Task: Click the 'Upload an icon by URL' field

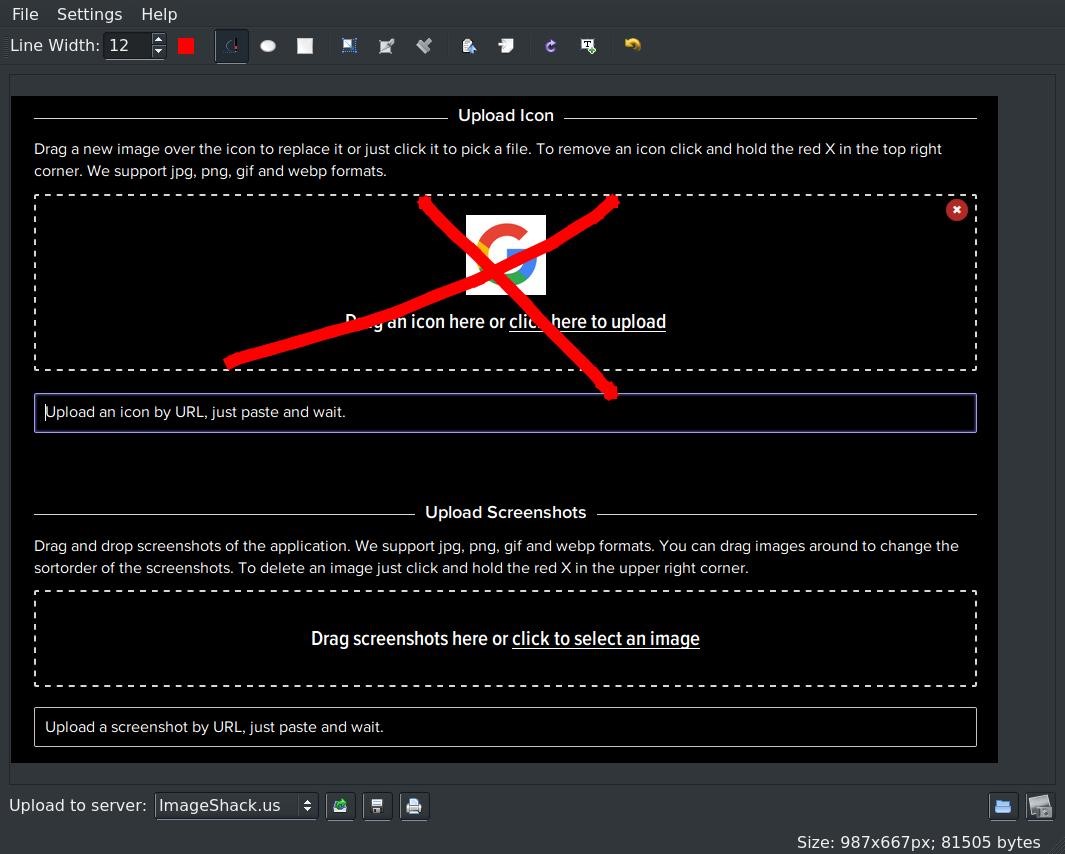Action: point(505,412)
